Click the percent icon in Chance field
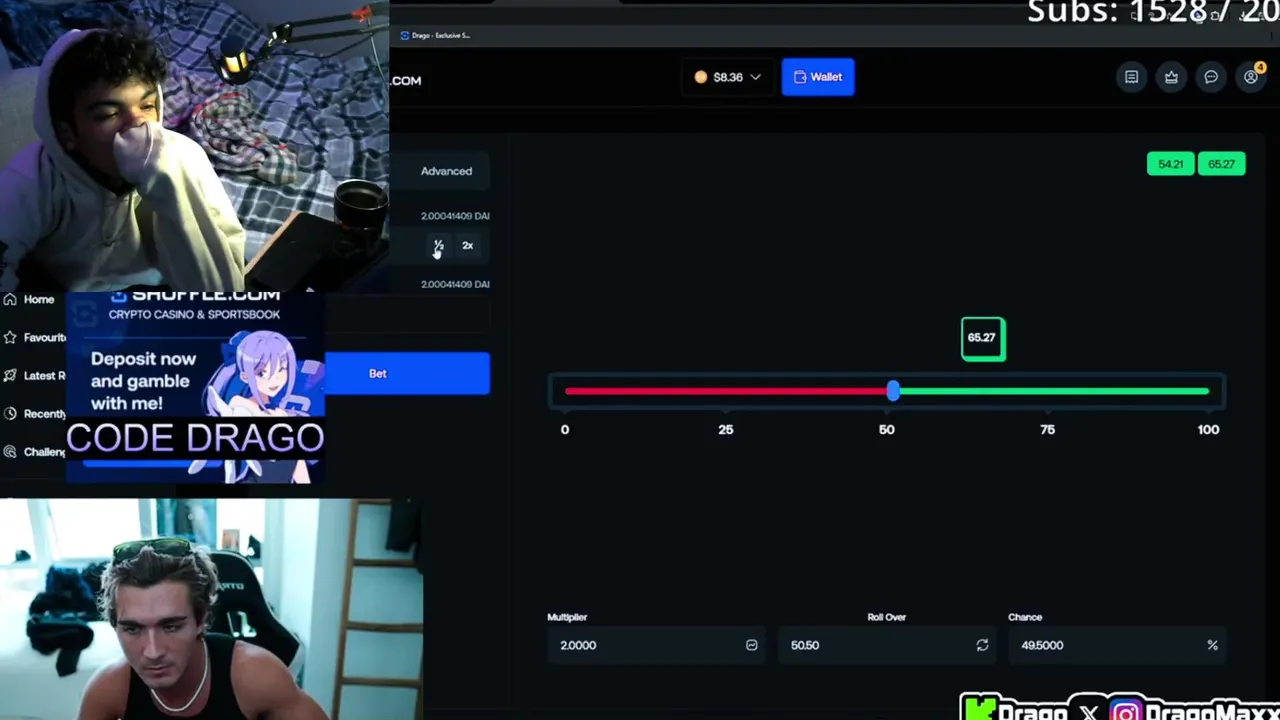 click(x=1212, y=645)
